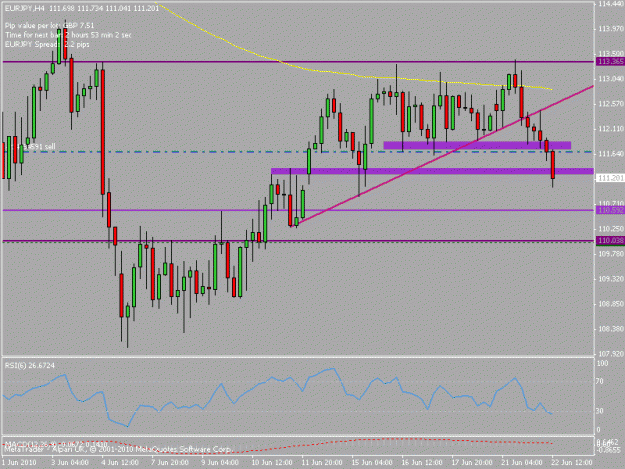Click the MetaQuotes Software Corp. copyright text
Screen dimensions: 625x469
[x=118, y=449]
